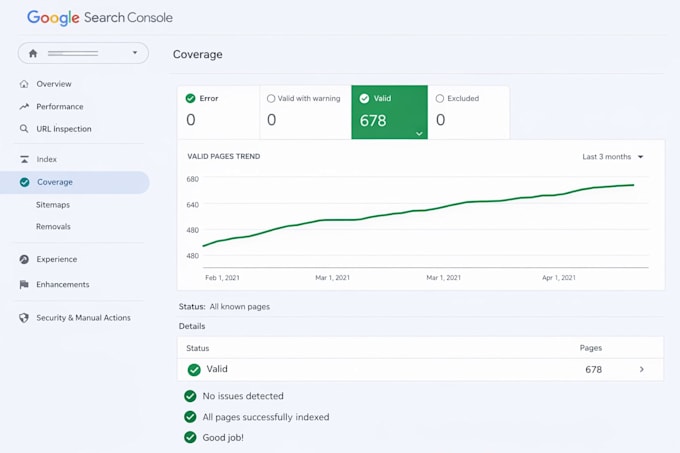This screenshot has height=453, width=680.
Task: Click the Index section icon
Action: tap(24, 159)
